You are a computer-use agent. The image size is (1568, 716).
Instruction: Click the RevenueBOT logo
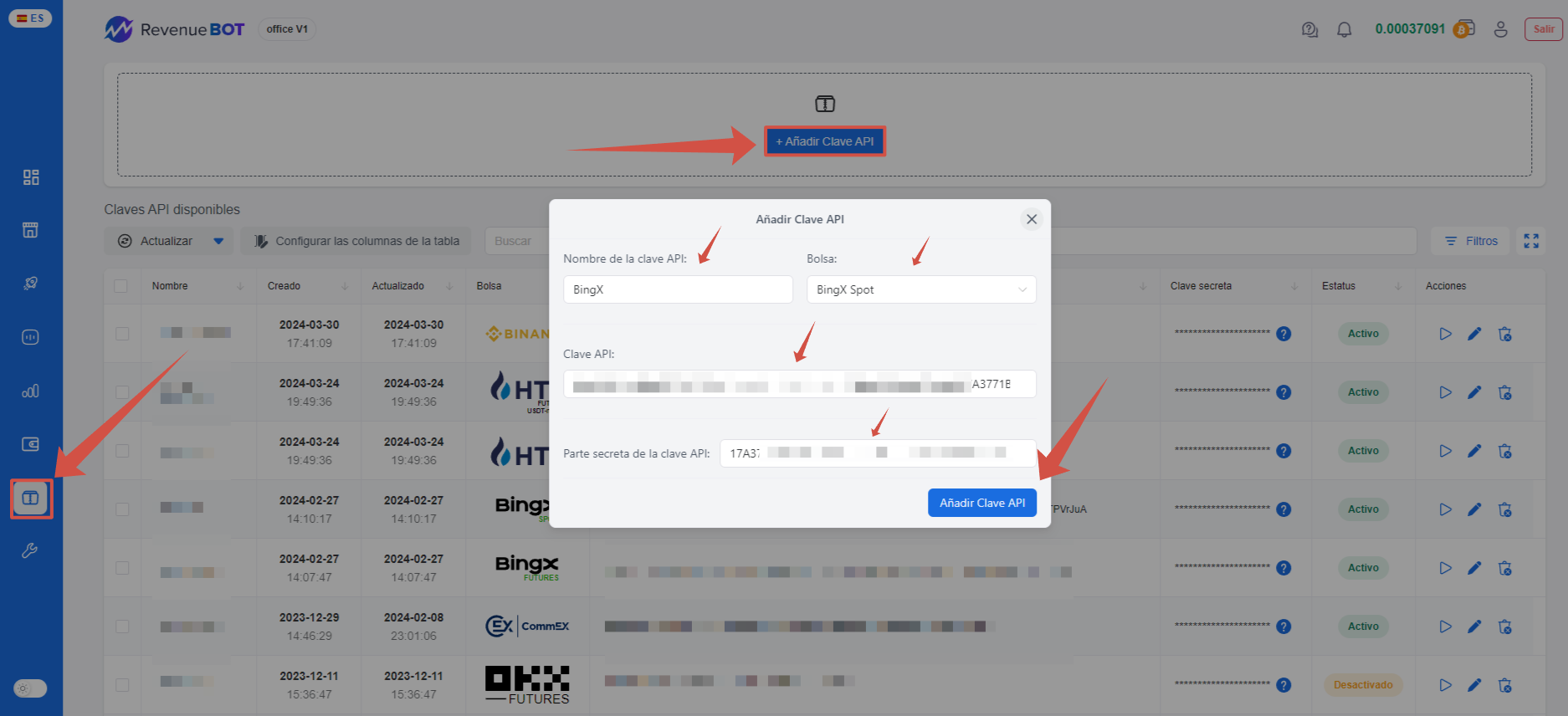[x=175, y=29]
